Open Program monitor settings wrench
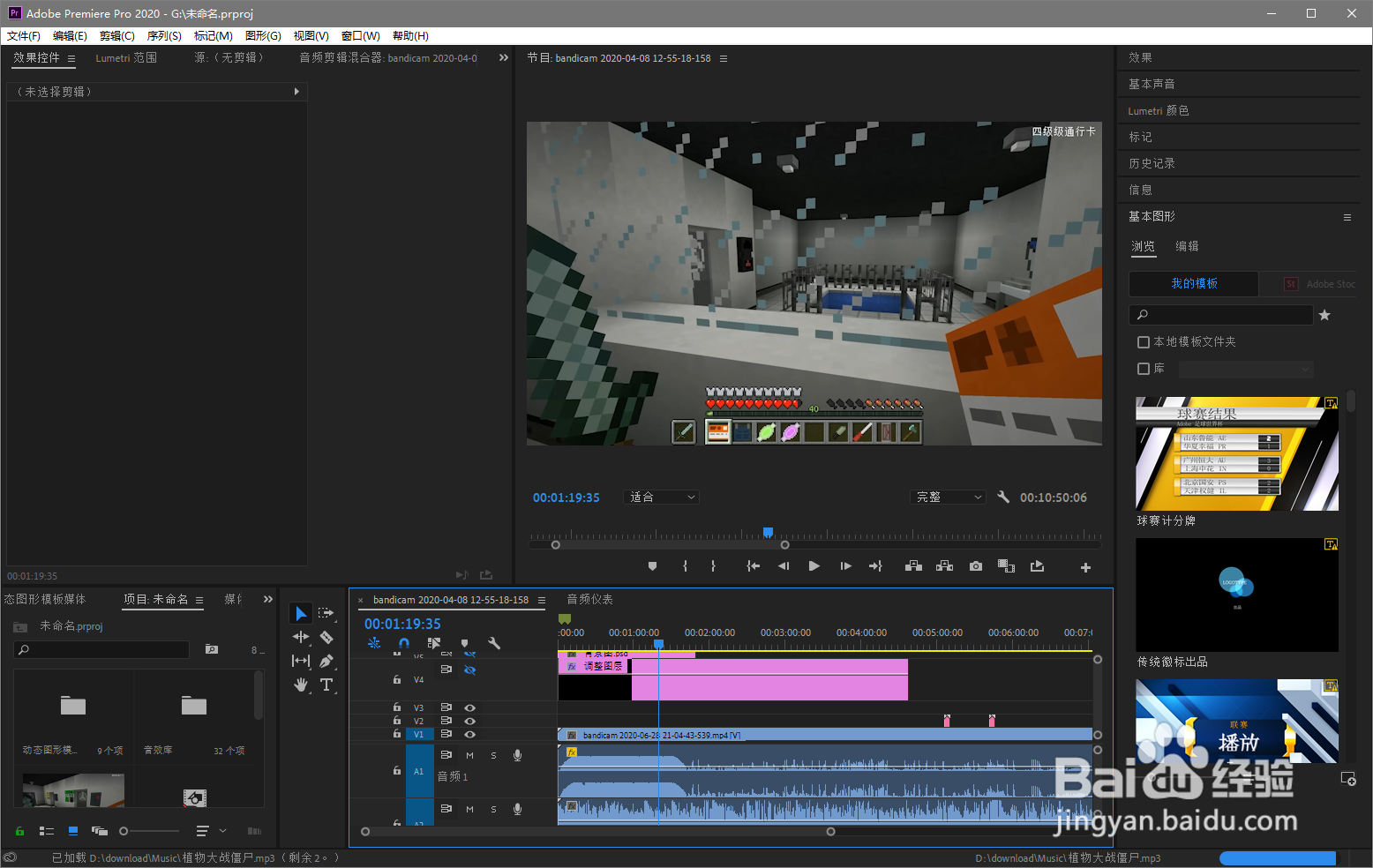Image resolution: width=1373 pixels, height=868 pixels. coord(1003,497)
